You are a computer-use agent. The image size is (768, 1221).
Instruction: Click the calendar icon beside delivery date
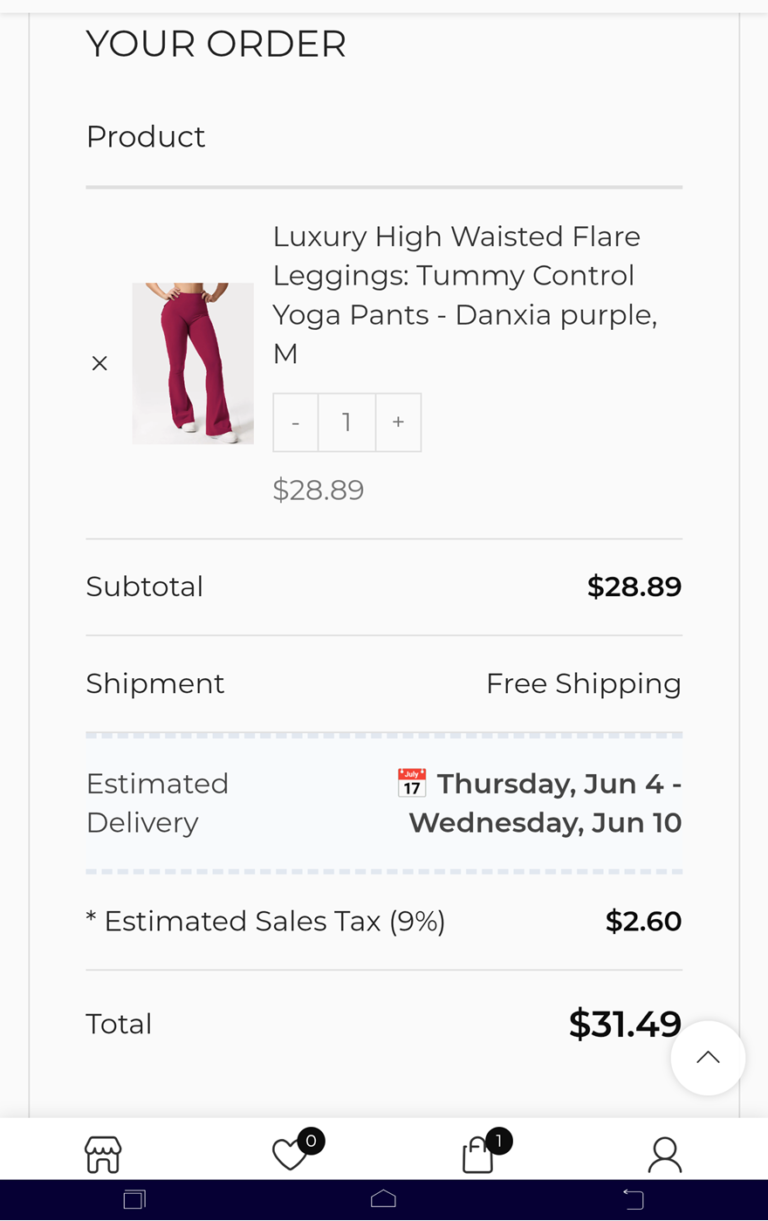tap(412, 783)
